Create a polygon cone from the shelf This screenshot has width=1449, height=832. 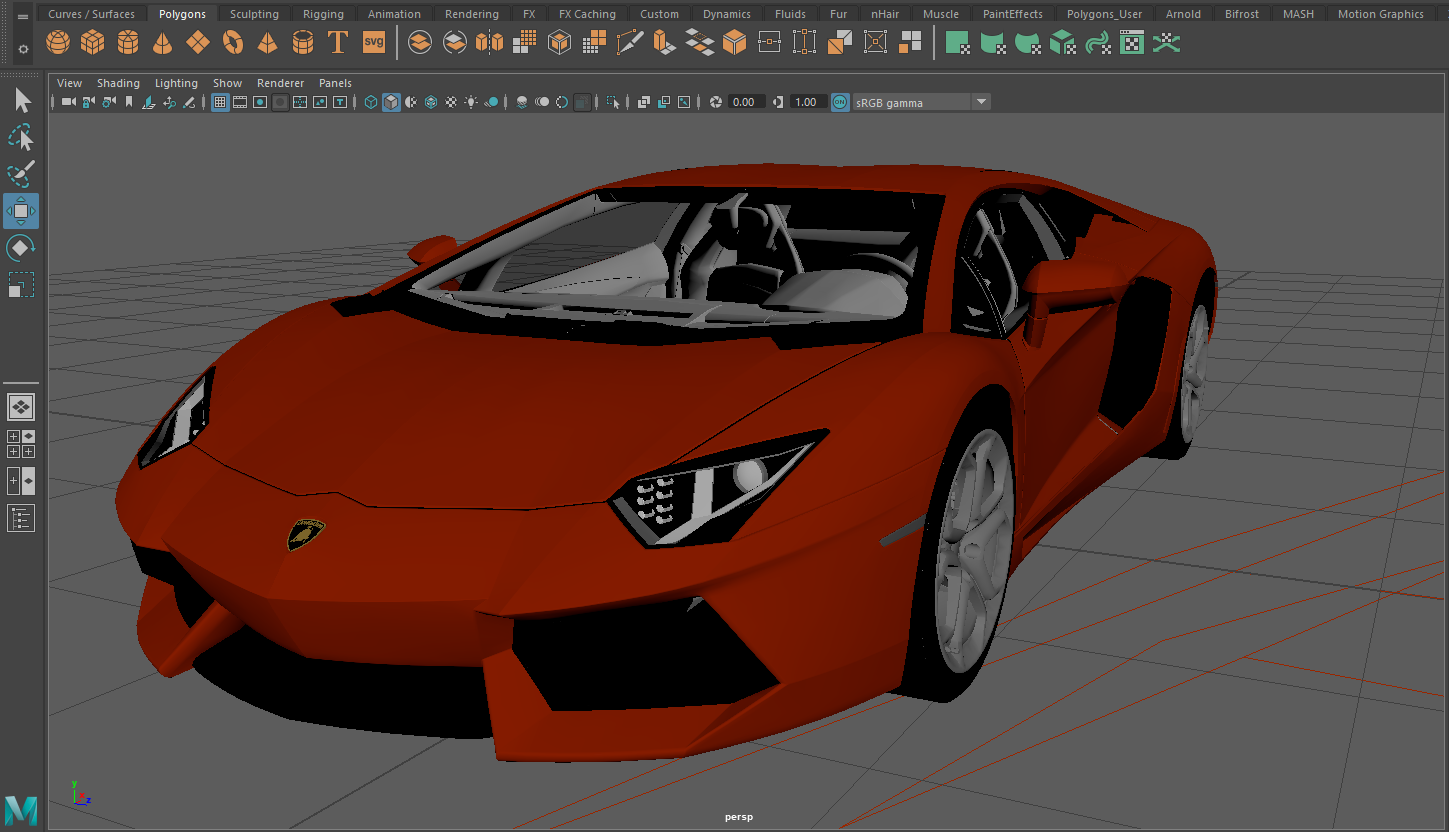point(163,43)
